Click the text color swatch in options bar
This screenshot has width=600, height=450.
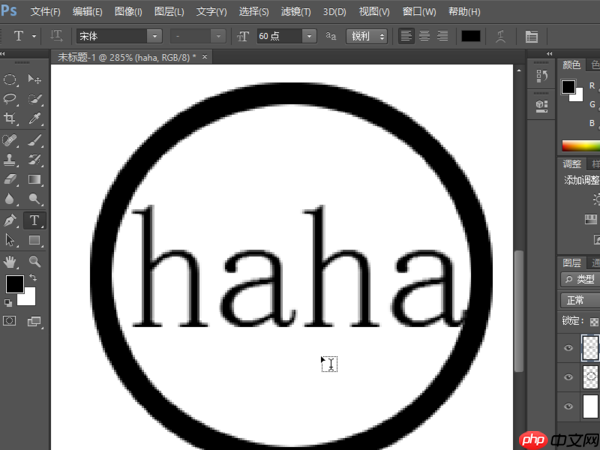click(471, 36)
